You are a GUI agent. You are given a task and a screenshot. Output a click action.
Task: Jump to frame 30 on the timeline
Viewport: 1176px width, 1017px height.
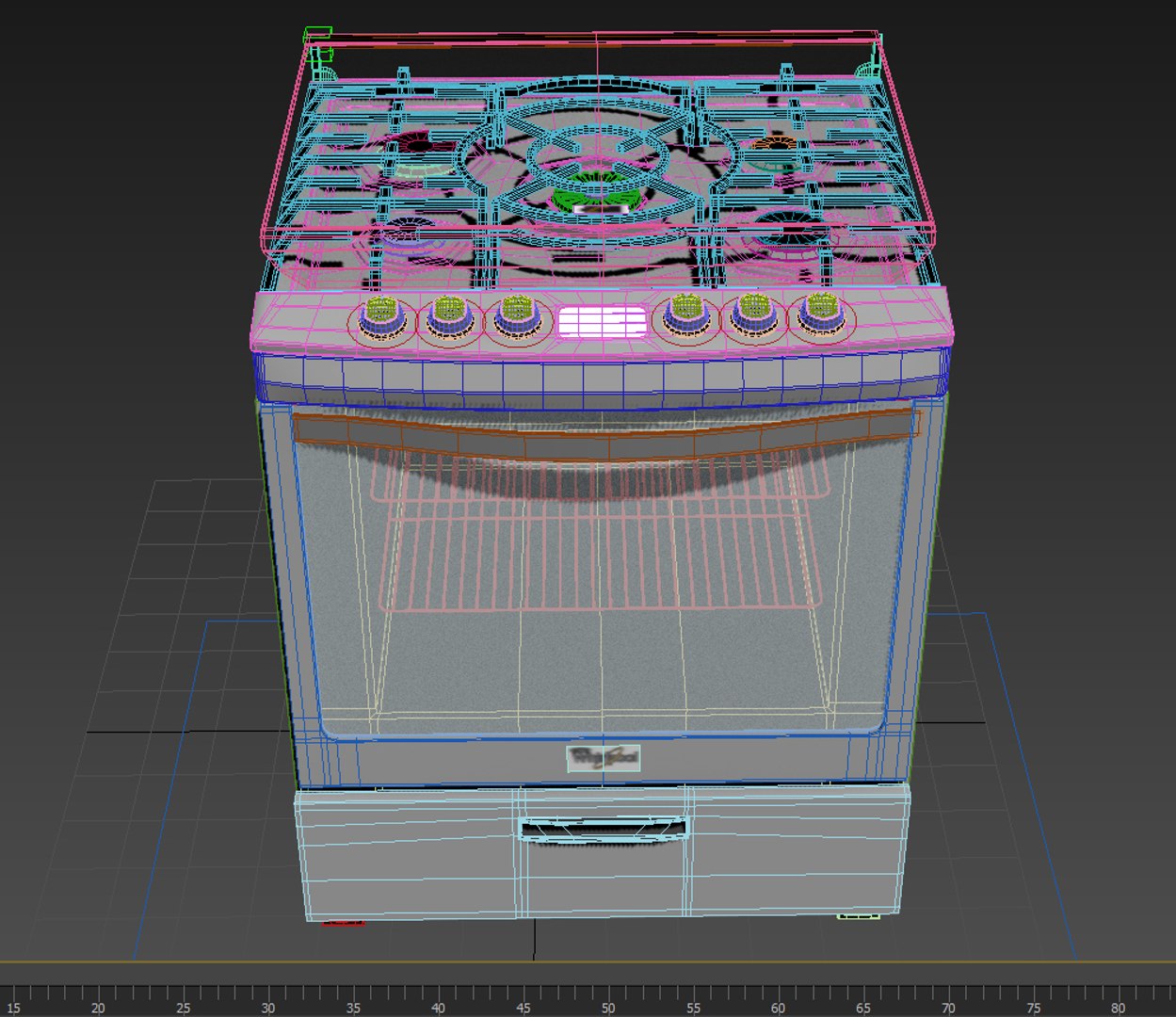(268, 1008)
